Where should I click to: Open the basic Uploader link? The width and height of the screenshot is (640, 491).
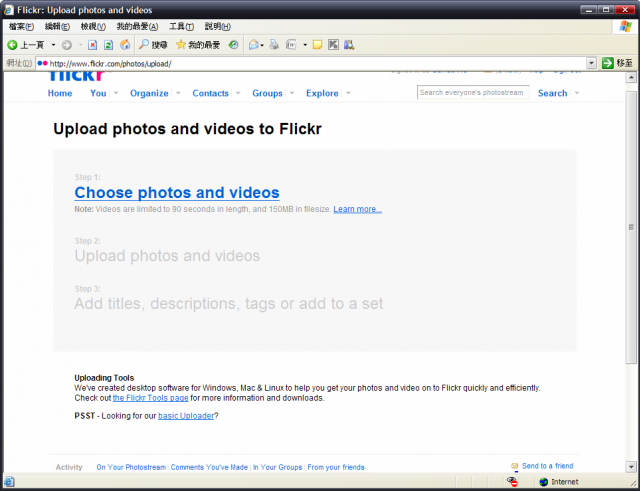(x=186, y=416)
